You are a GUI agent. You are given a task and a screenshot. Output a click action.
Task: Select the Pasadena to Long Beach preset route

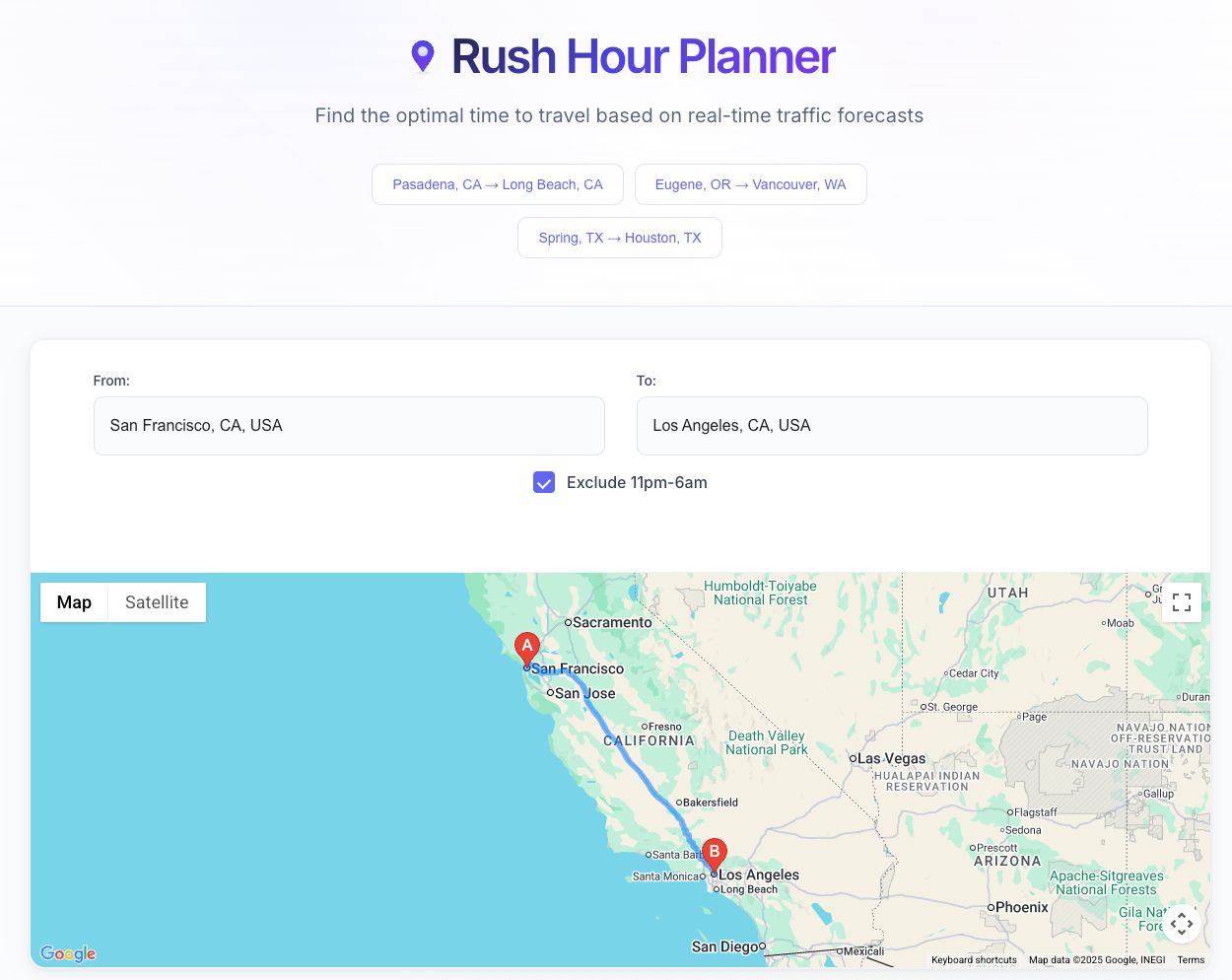tap(497, 184)
